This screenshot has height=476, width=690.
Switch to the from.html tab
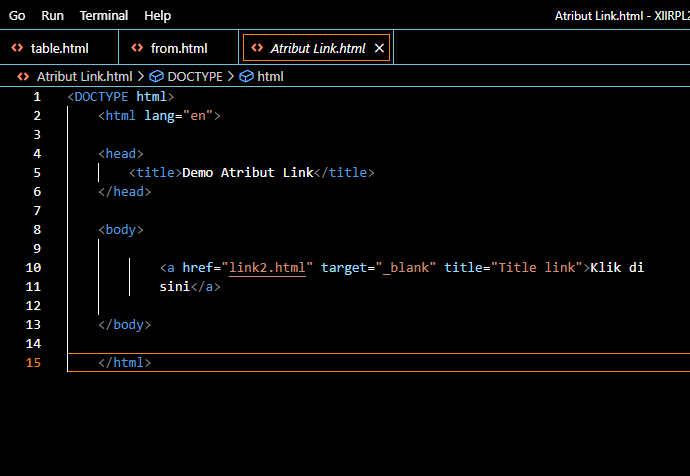[179, 48]
